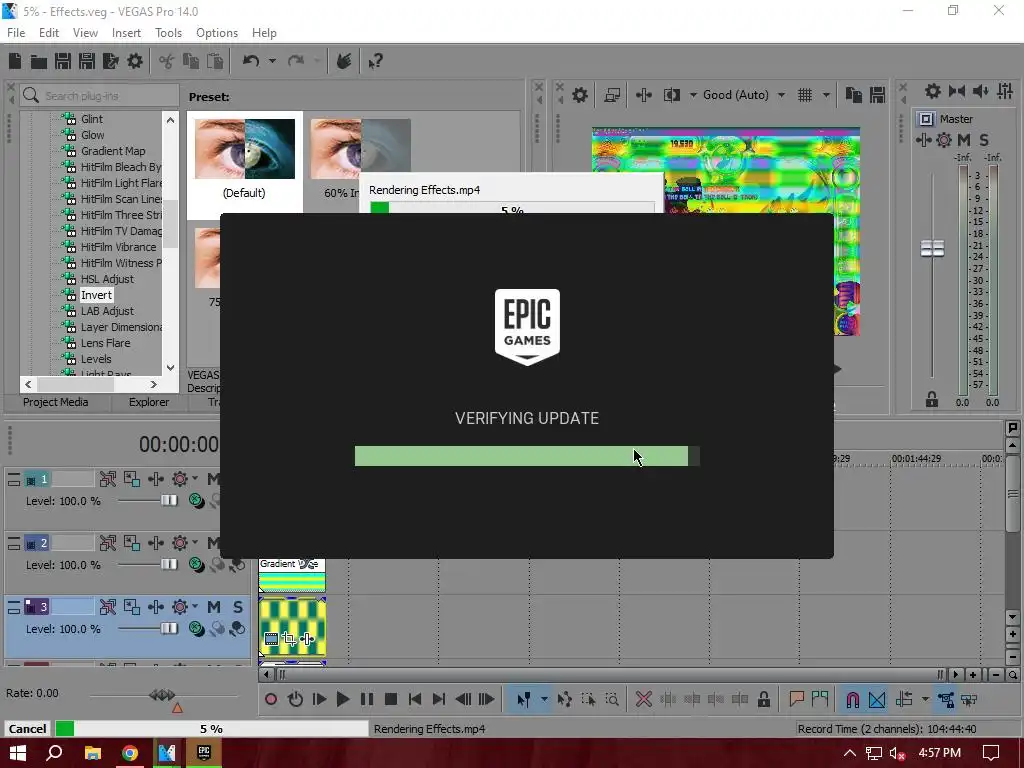Cancel the Effects.mp4 render
The image size is (1024, 768).
[x=27, y=729]
